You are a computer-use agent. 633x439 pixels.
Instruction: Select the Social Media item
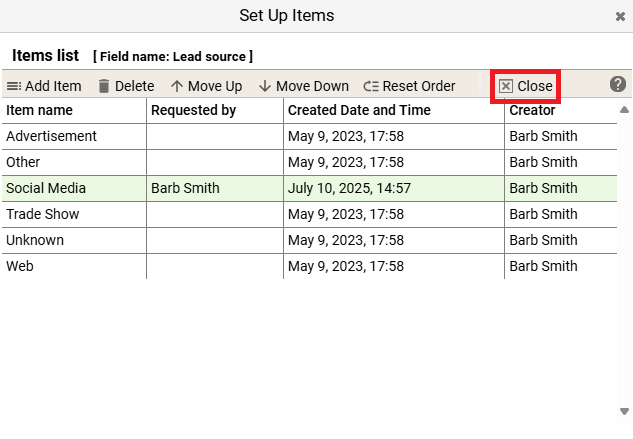click(309, 188)
